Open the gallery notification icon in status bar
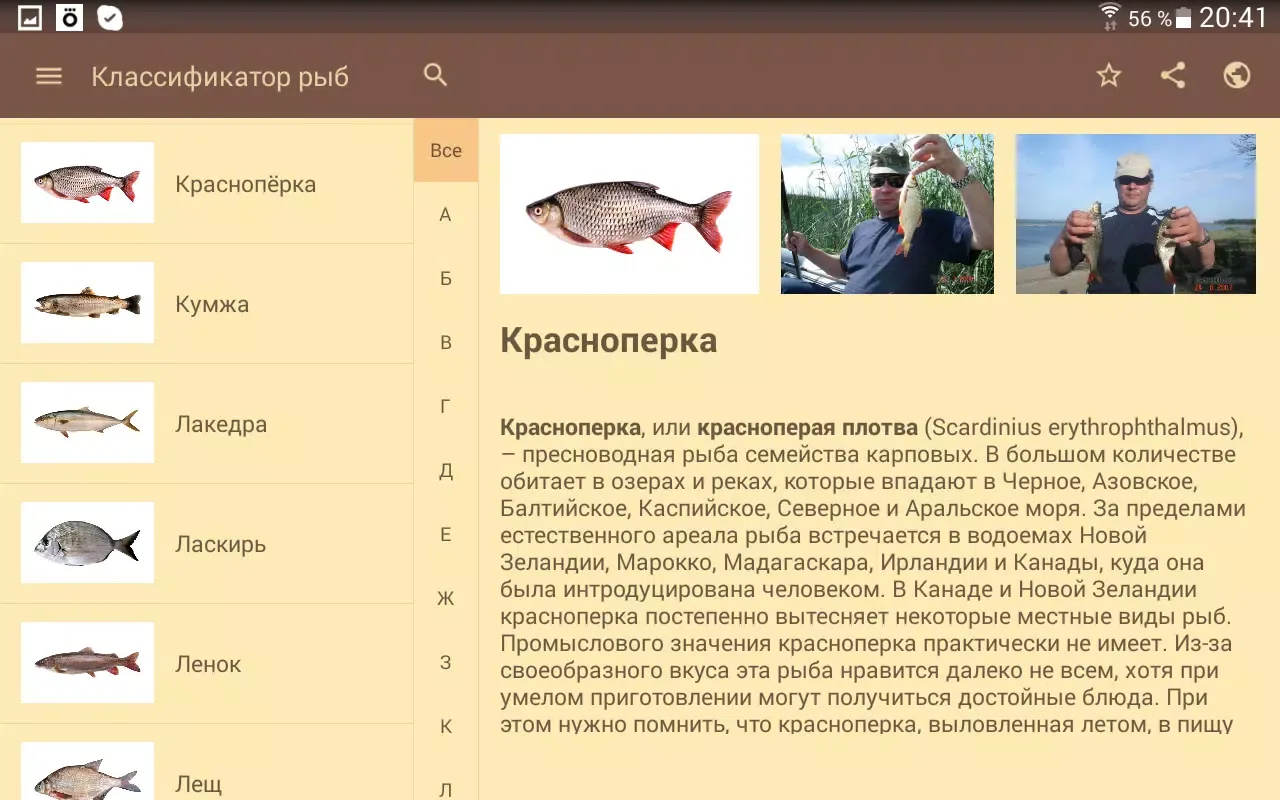 (x=30, y=18)
